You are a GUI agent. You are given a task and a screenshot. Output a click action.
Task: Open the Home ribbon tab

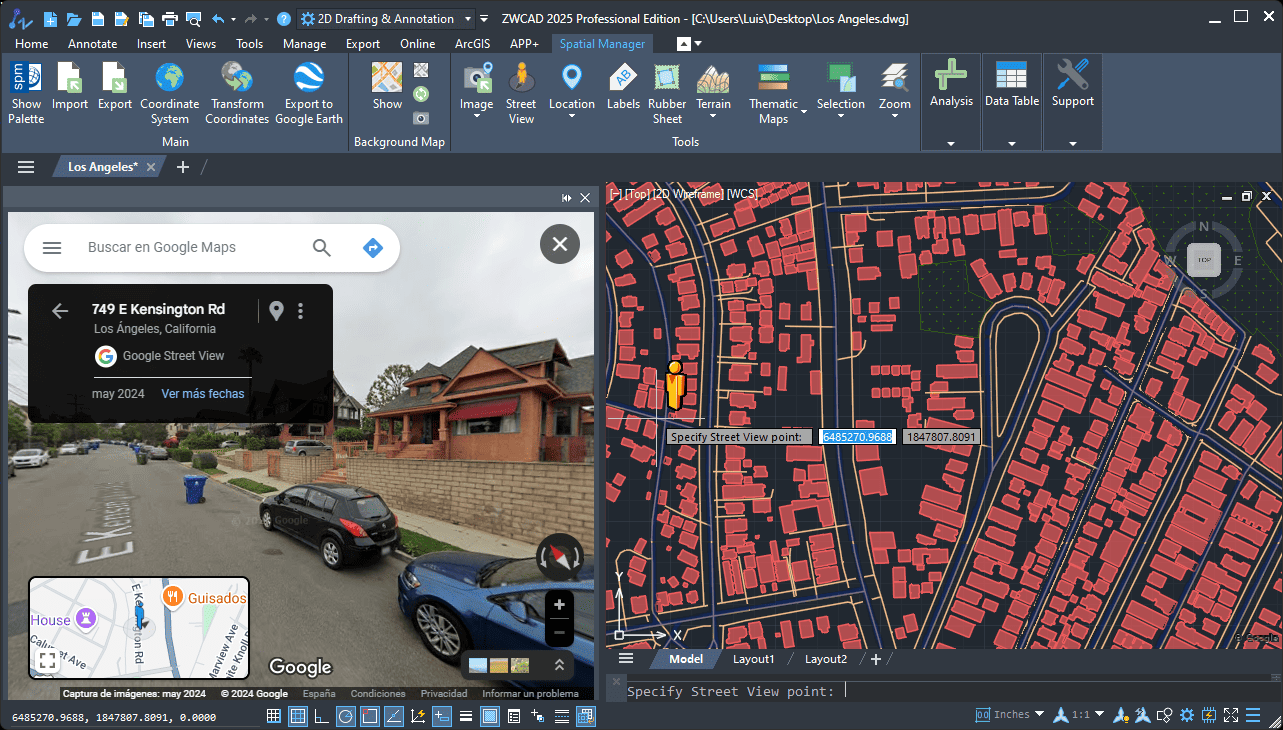pos(32,43)
